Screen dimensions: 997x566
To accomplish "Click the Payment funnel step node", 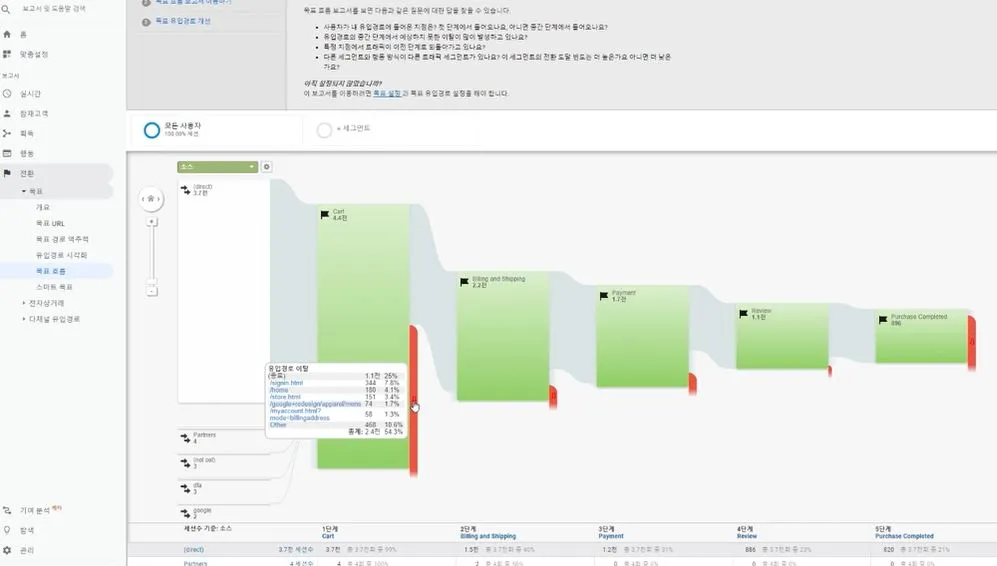I will [642, 336].
